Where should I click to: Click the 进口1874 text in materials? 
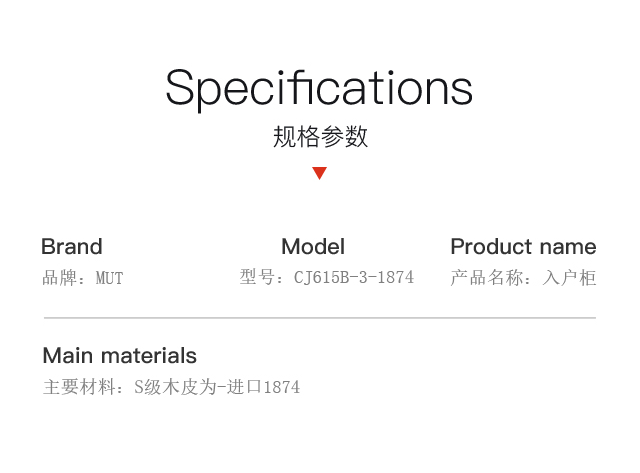coord(264,387)
